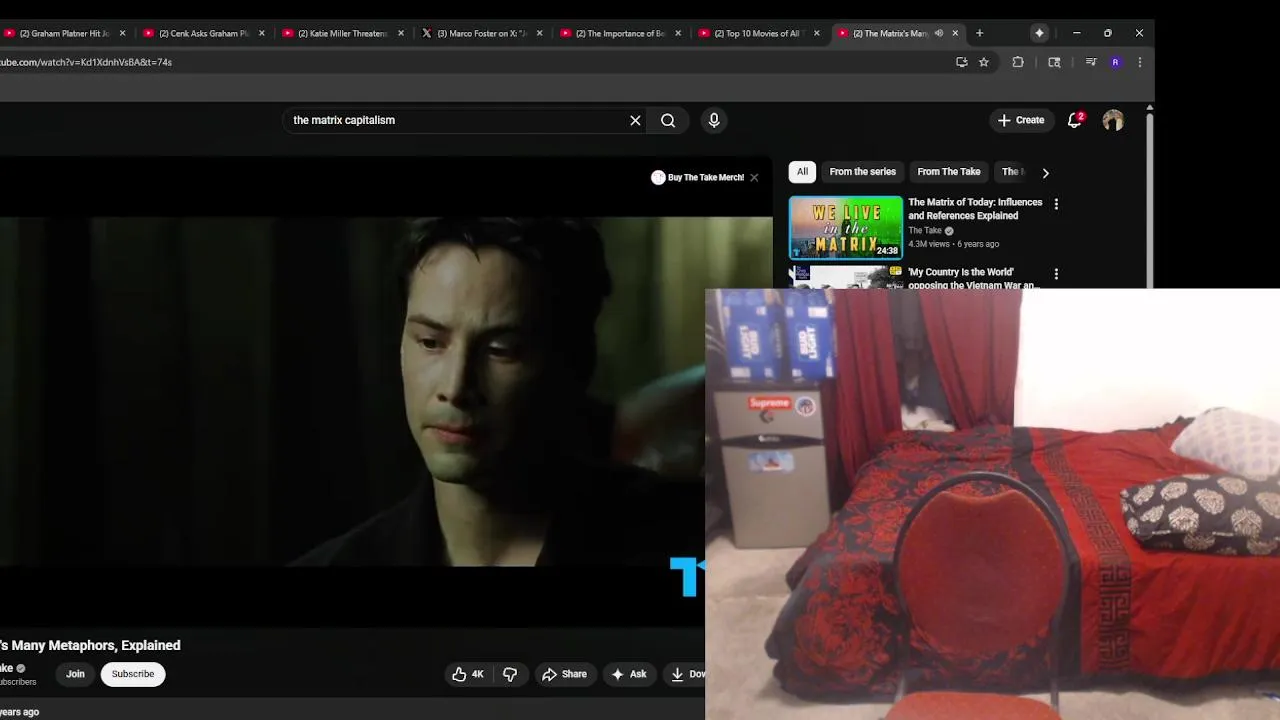The image size is (1280, 720).
Task: Switch to Cenk Asks Graham tab
Action: coord(203,33)
